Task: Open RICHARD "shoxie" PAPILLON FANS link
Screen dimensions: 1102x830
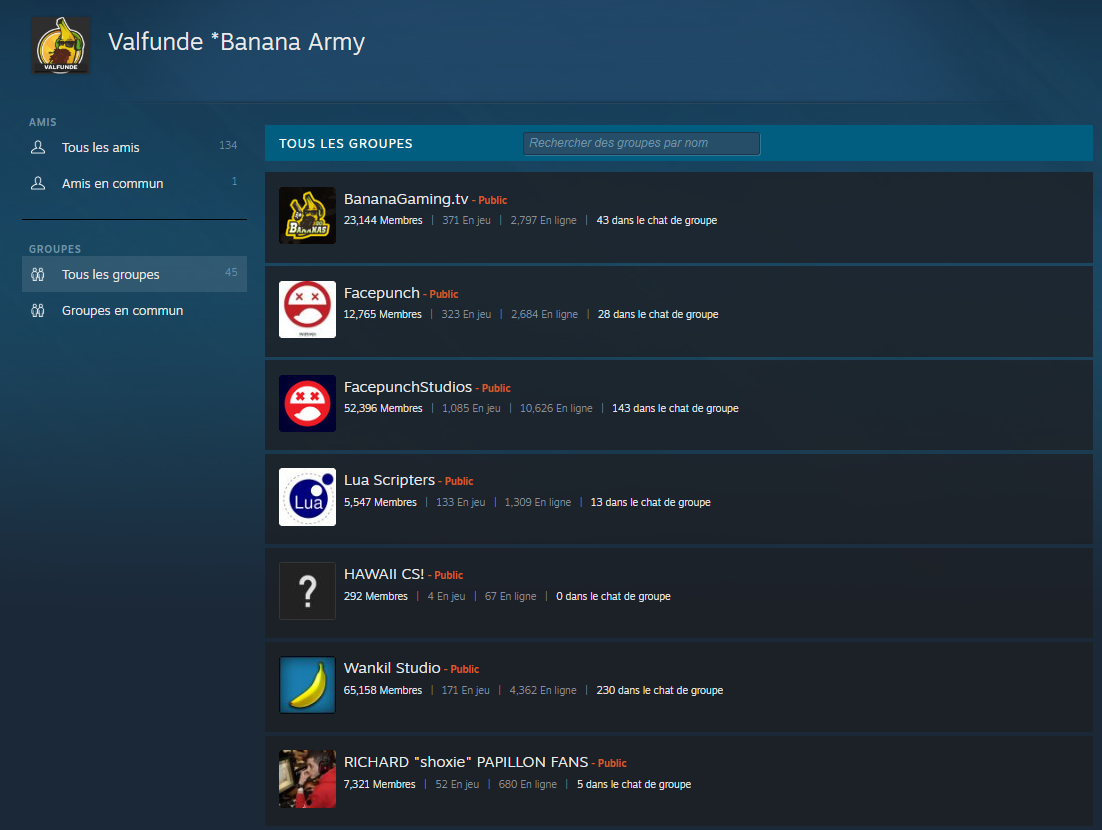Action: coord(466,762)
